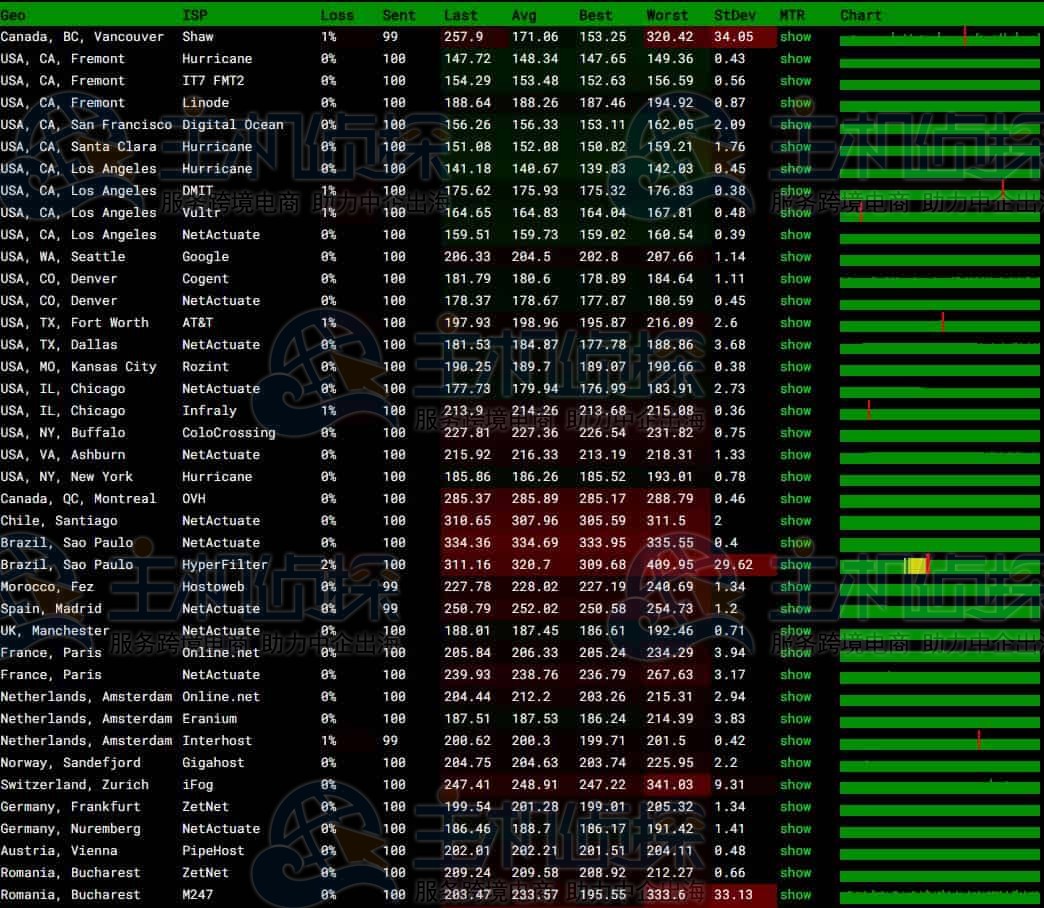The width and height of the screenshot is (1044, 908).
Task: Select the ISP column header
Action: click(x=195, y=15)
